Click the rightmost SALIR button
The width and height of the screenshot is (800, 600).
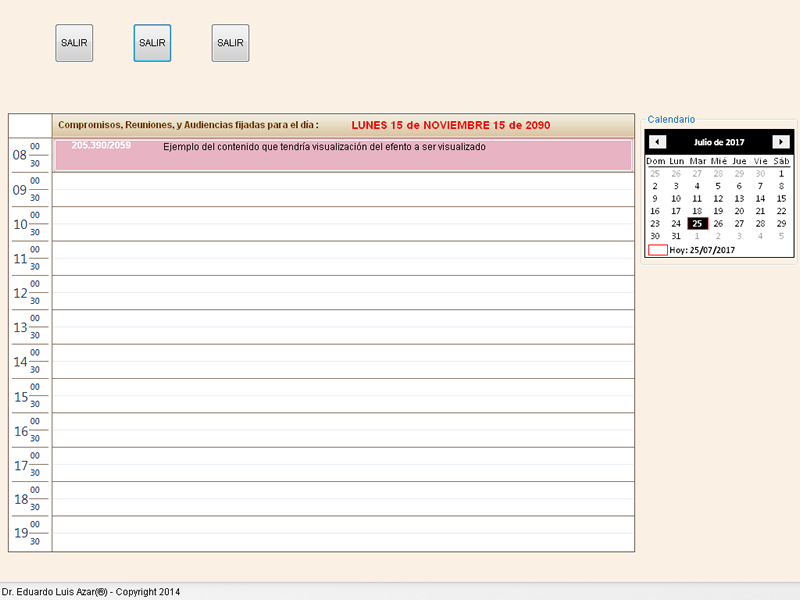pyautogui.click(x=230, y=43)
